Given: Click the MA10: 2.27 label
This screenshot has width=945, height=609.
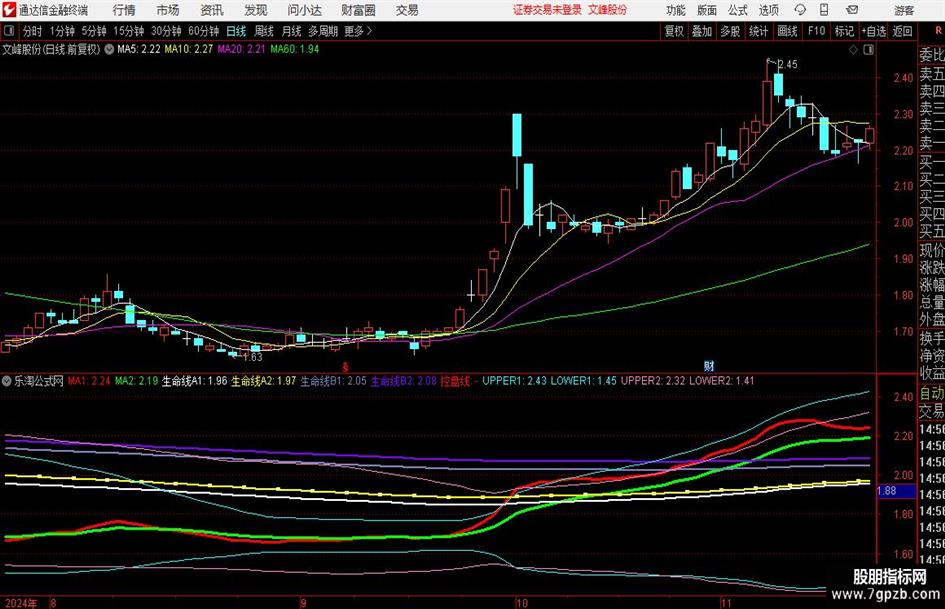Looking at the screenshot, I should (x=189, y=49).
